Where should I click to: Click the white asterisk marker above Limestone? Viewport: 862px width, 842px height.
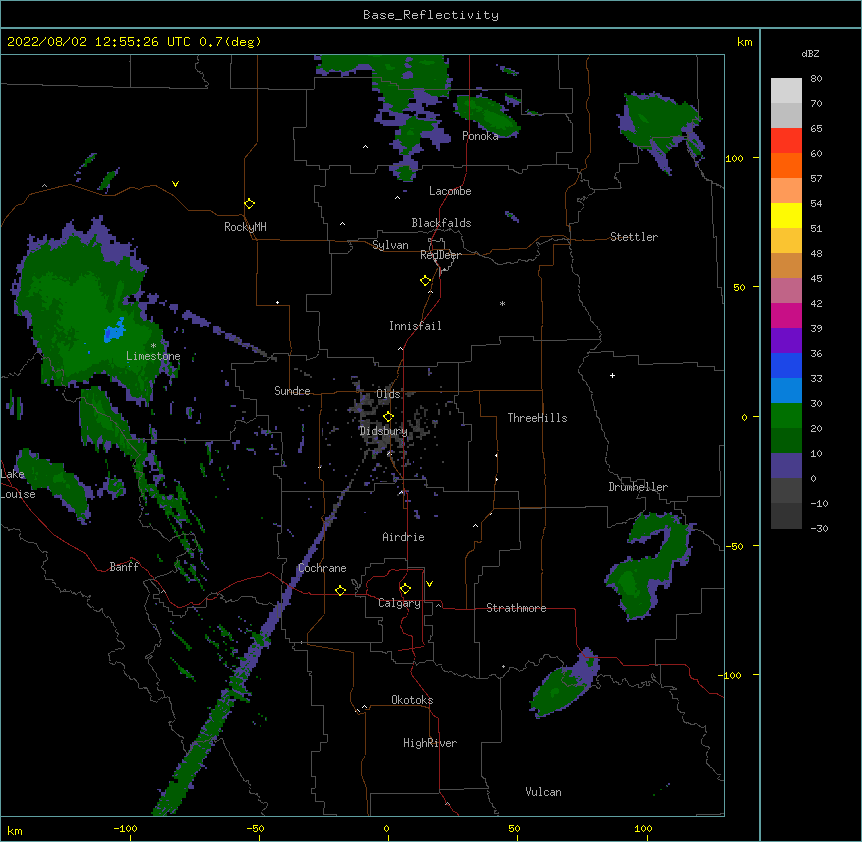coord(153,346)
